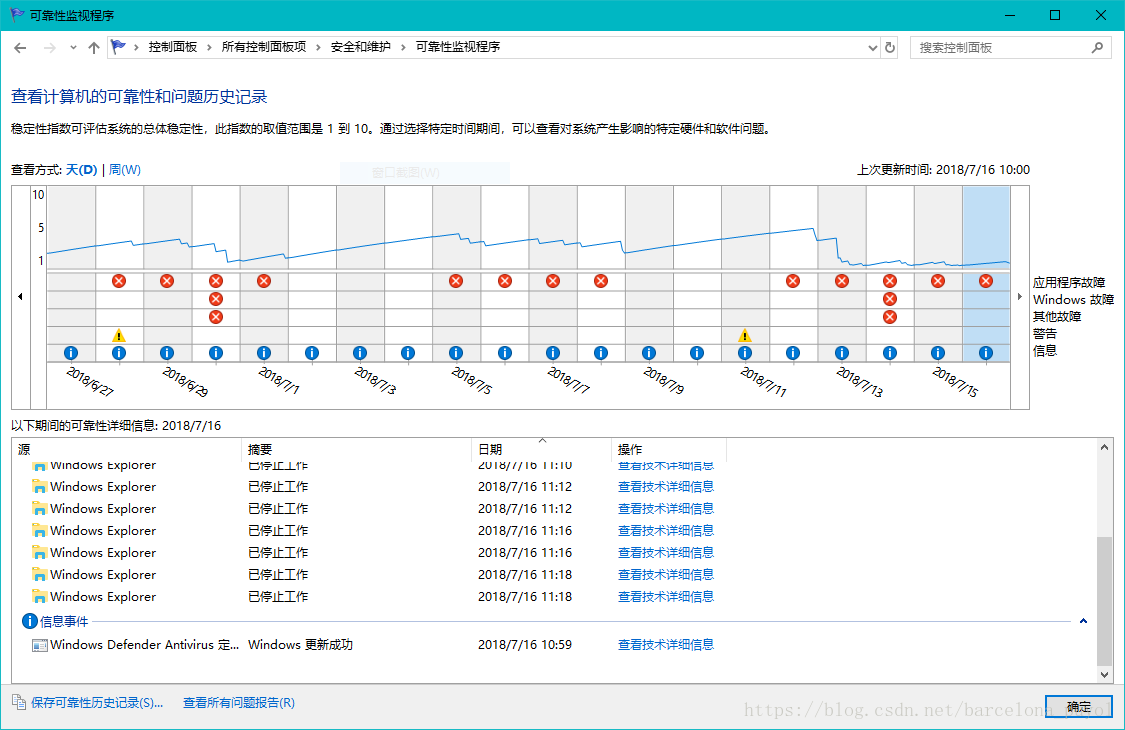The image size is (1125, 730).
Task: Click the 应用程序故障 row label
Action: tap(1069, 282)
